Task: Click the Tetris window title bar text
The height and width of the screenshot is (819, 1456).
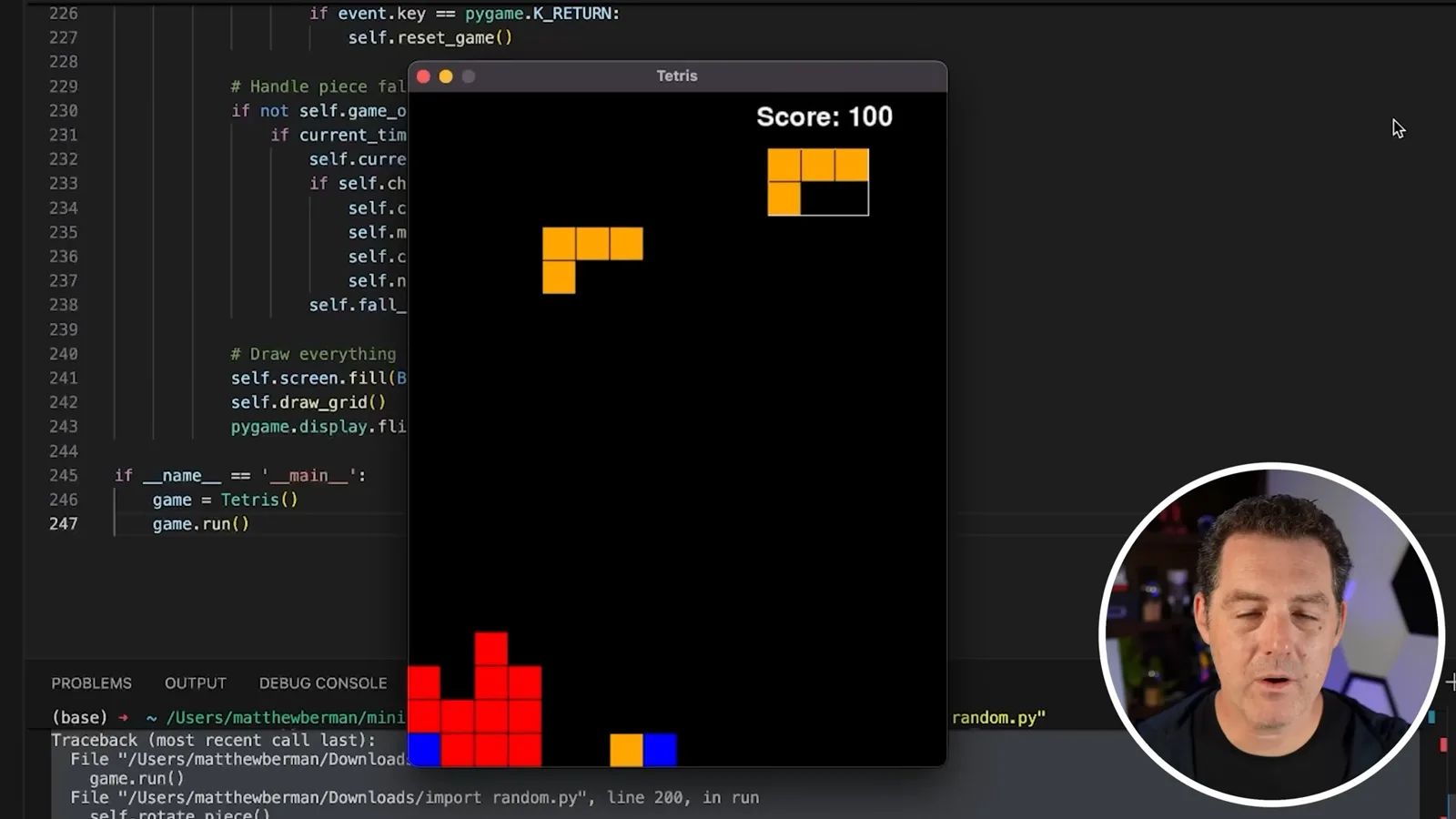Action: [677, 76]
